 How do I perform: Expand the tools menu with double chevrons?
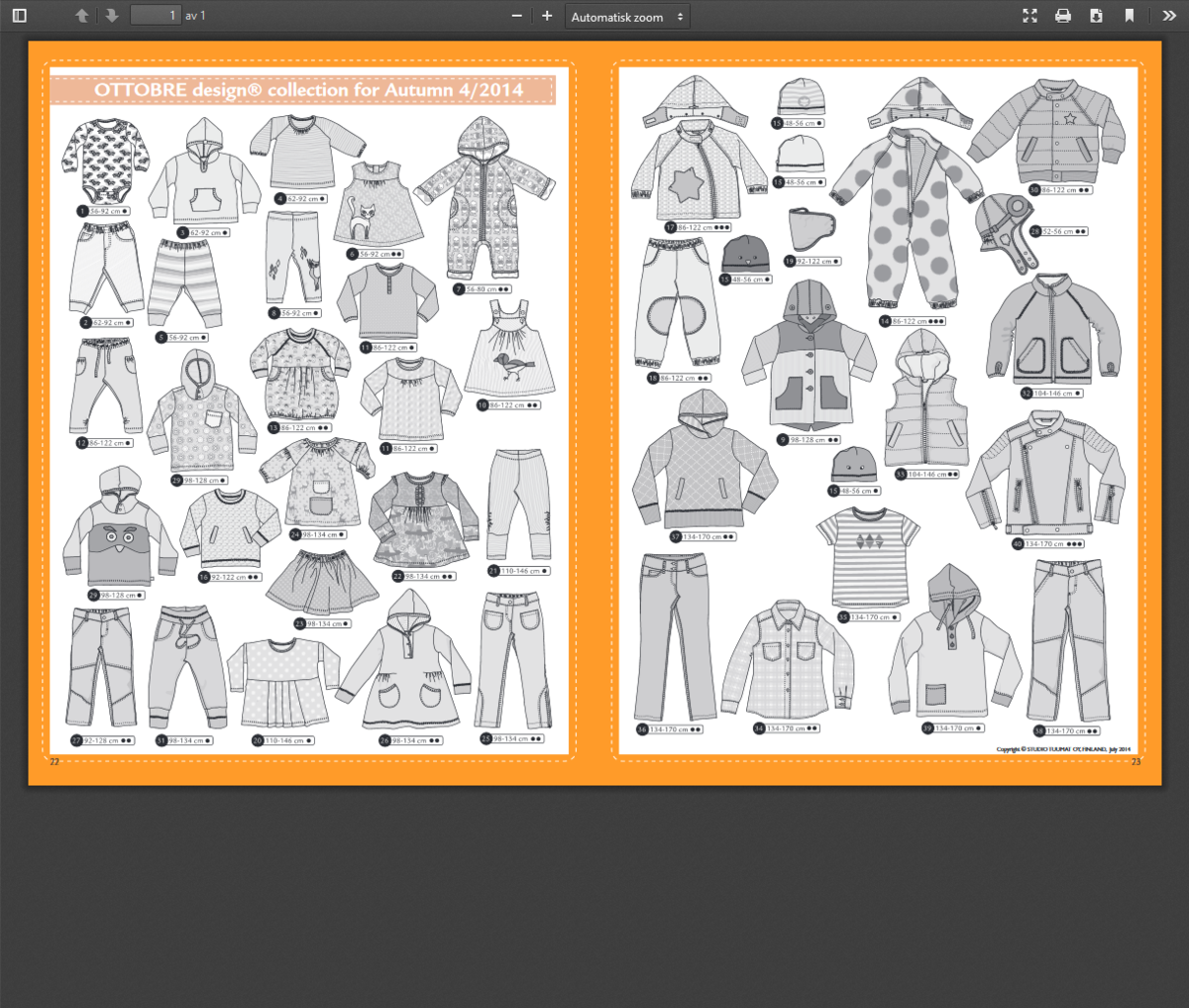[x=1169, y=16]
